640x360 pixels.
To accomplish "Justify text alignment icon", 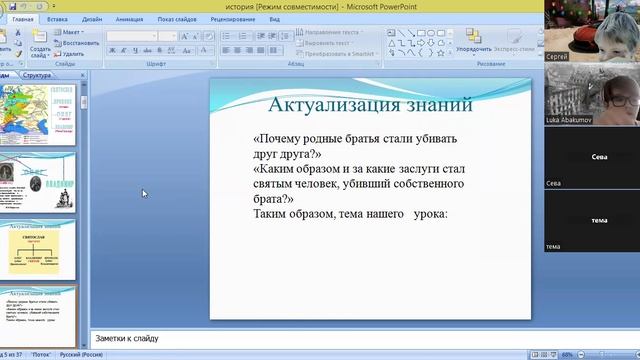I will pos(260,50).
